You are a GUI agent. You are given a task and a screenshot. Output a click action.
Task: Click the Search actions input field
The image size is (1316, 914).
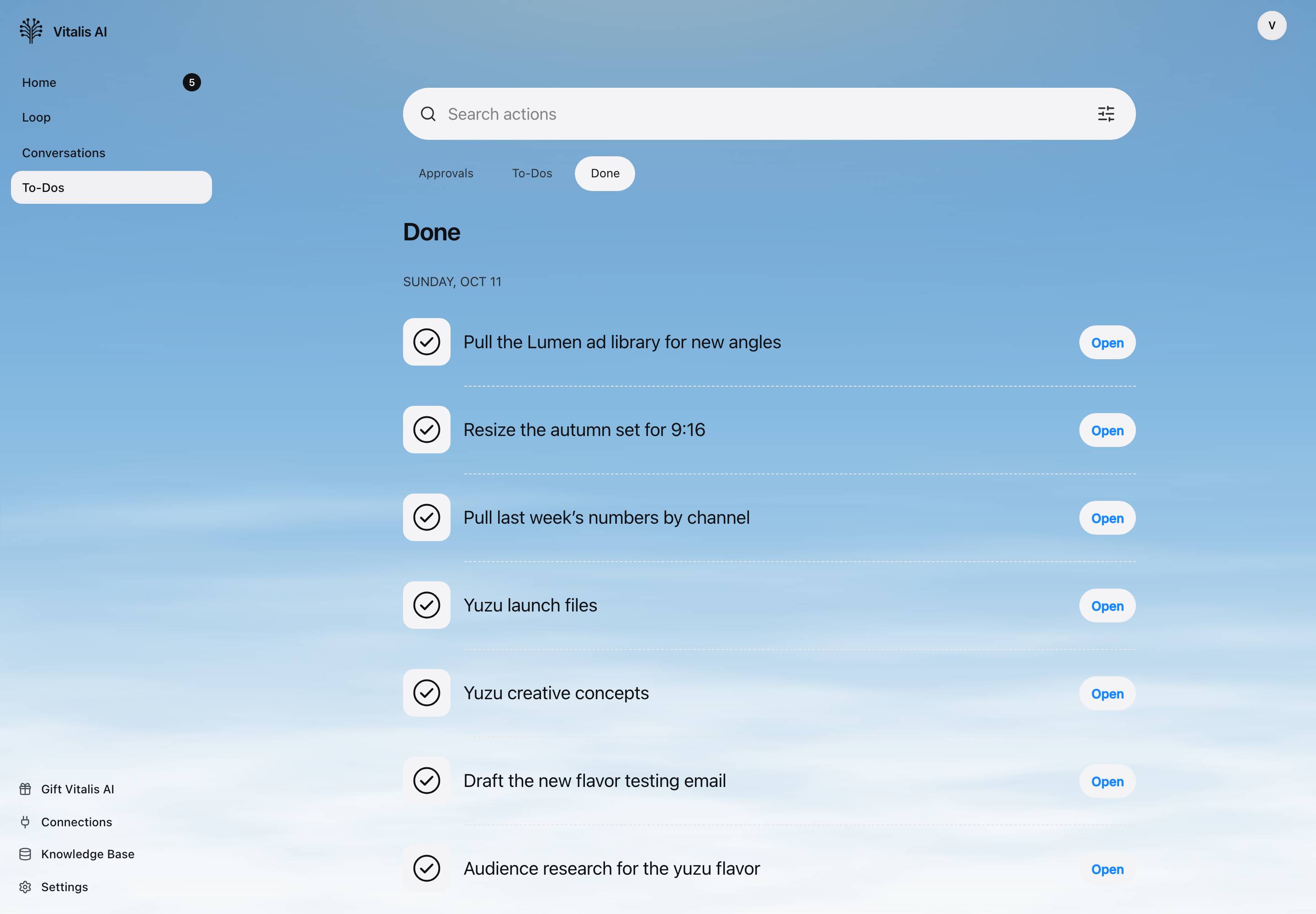point(769,114)
